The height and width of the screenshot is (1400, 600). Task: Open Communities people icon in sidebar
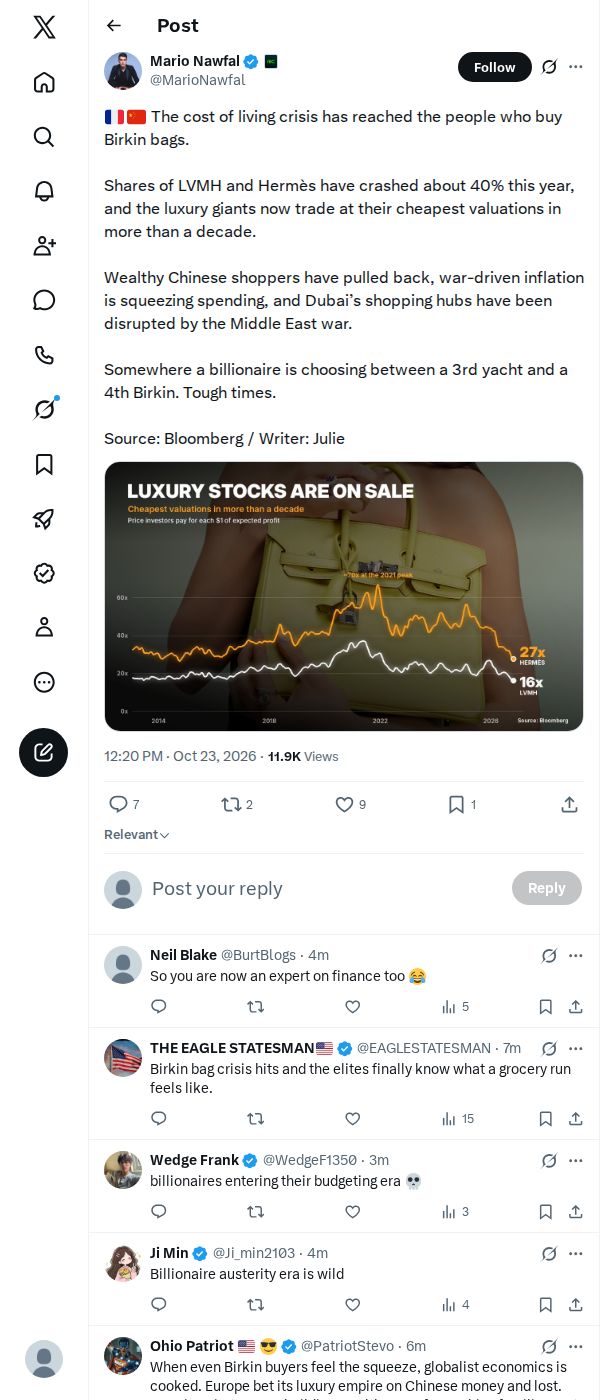pos(44,245)
